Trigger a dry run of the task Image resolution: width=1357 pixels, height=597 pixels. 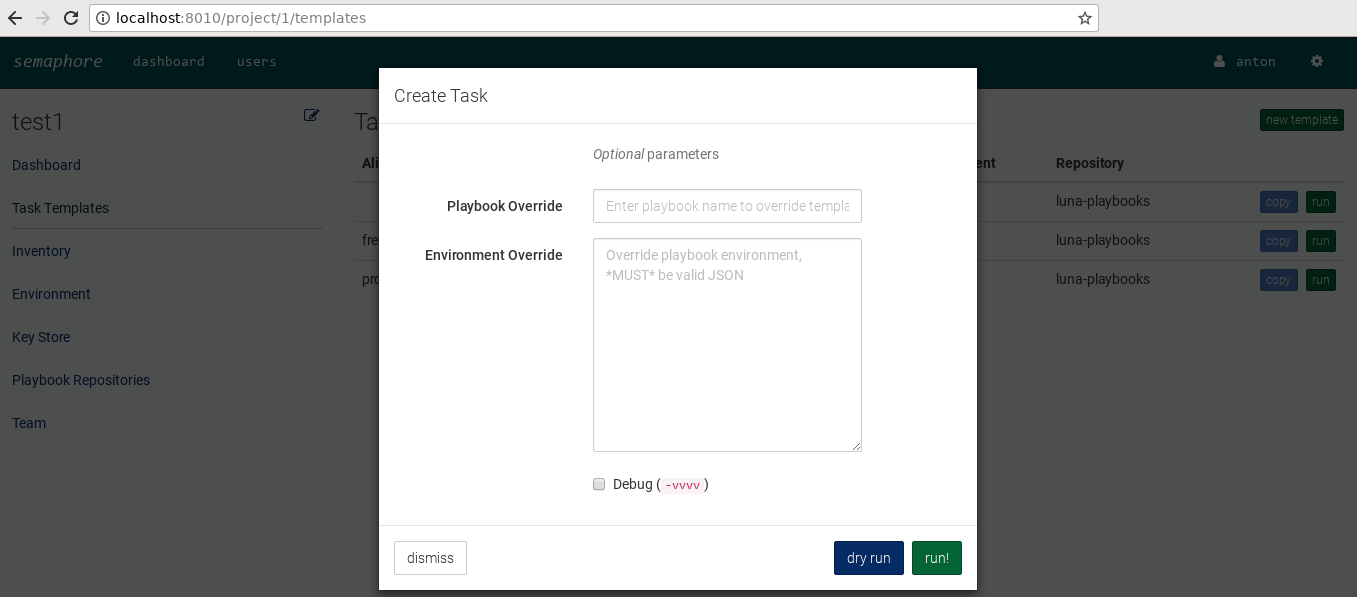868,558
